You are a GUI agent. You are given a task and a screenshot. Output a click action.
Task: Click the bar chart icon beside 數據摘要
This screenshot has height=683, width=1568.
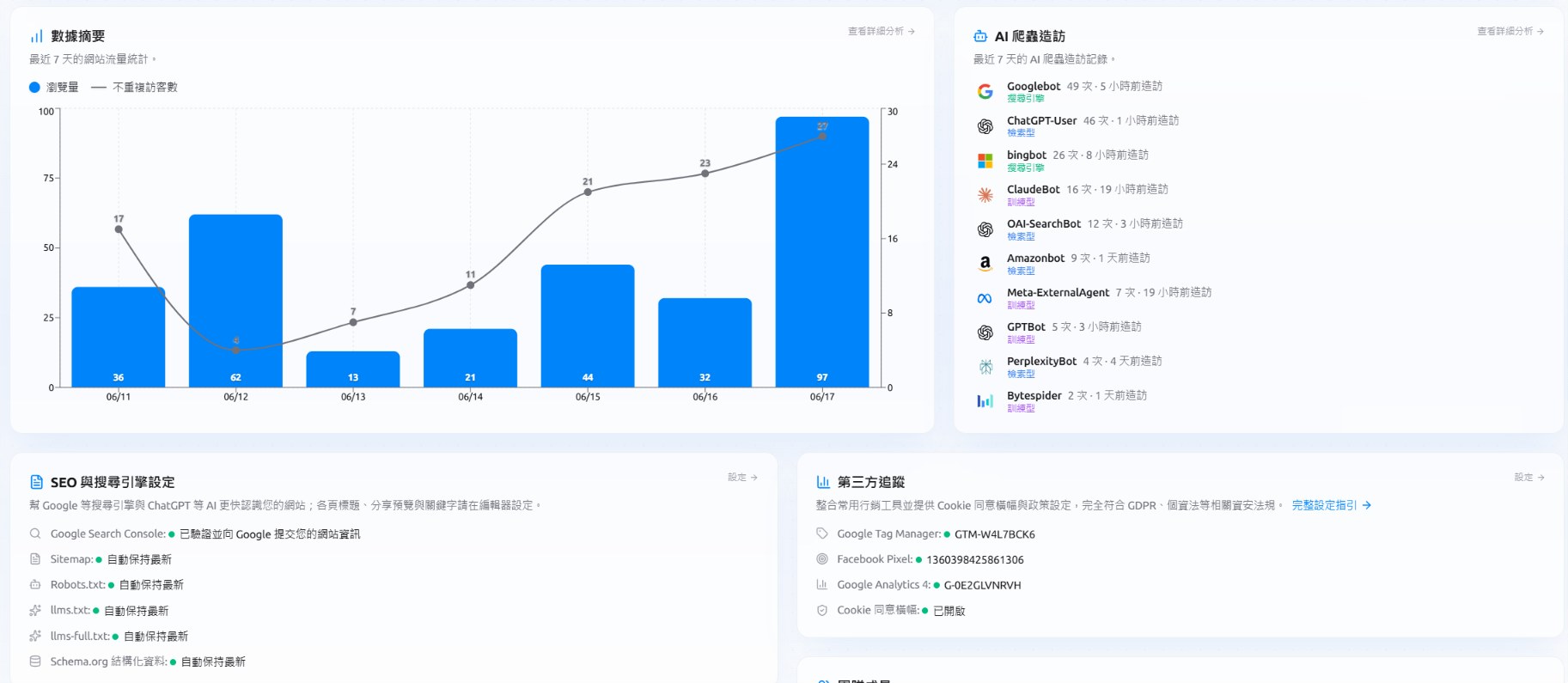click(36, 36)
